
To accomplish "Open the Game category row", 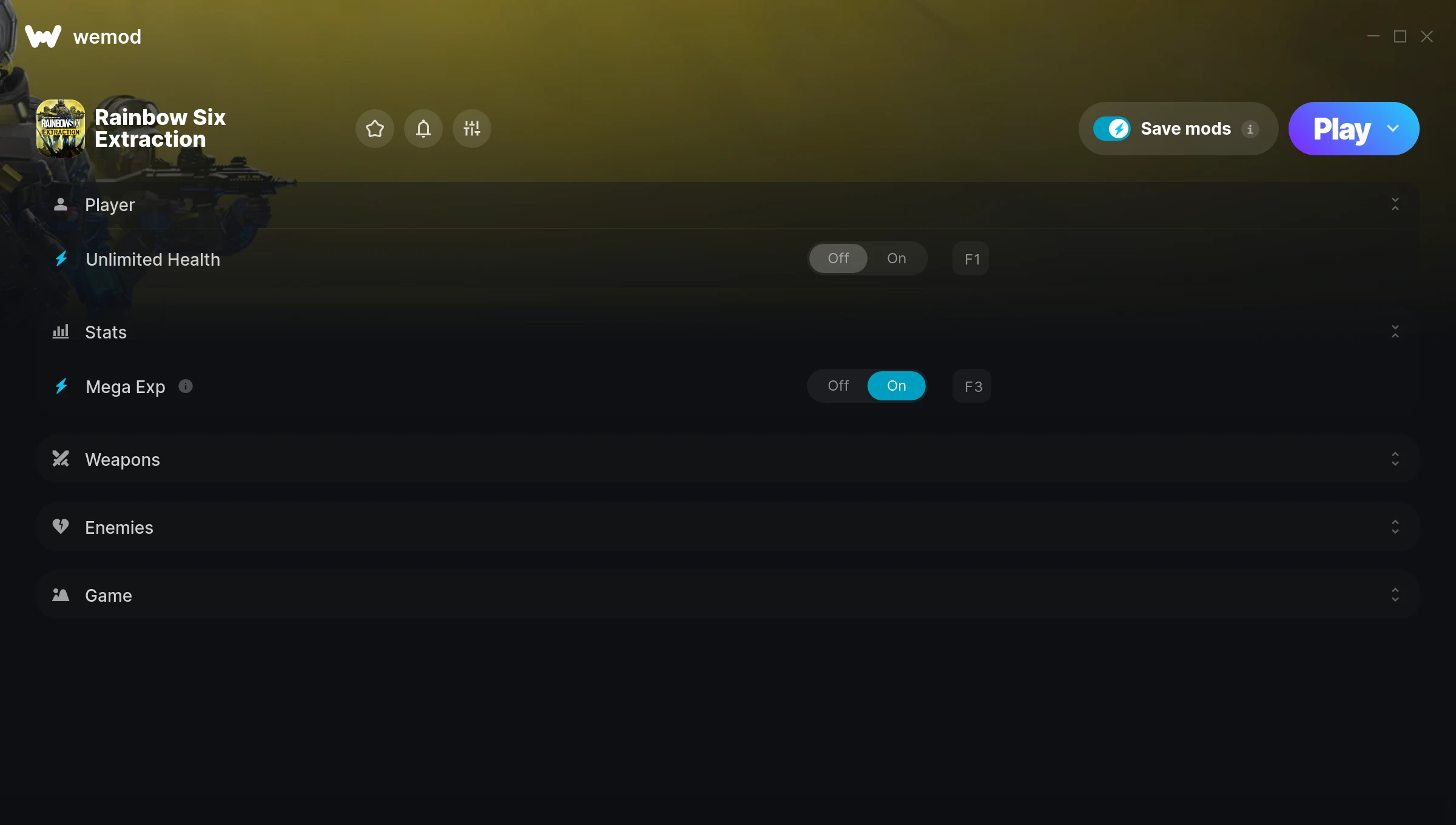I will coord(728,595).
